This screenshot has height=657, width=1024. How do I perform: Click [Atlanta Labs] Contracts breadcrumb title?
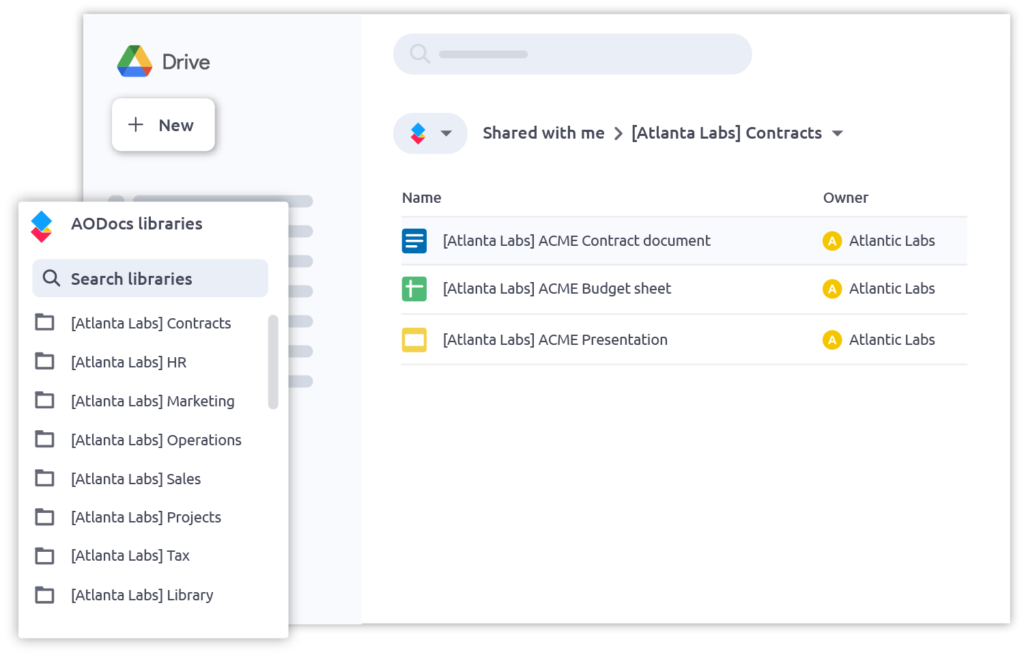(726, 133)
